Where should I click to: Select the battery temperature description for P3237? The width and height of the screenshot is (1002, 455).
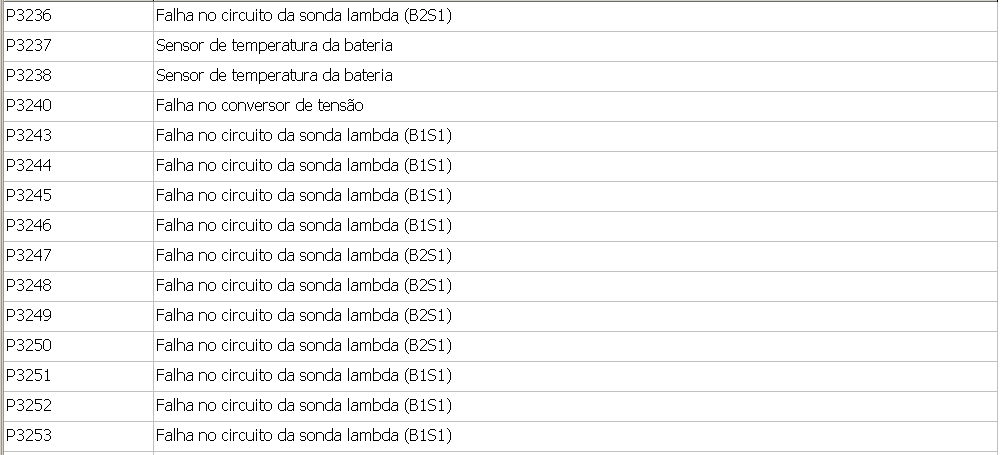point(274,46)
